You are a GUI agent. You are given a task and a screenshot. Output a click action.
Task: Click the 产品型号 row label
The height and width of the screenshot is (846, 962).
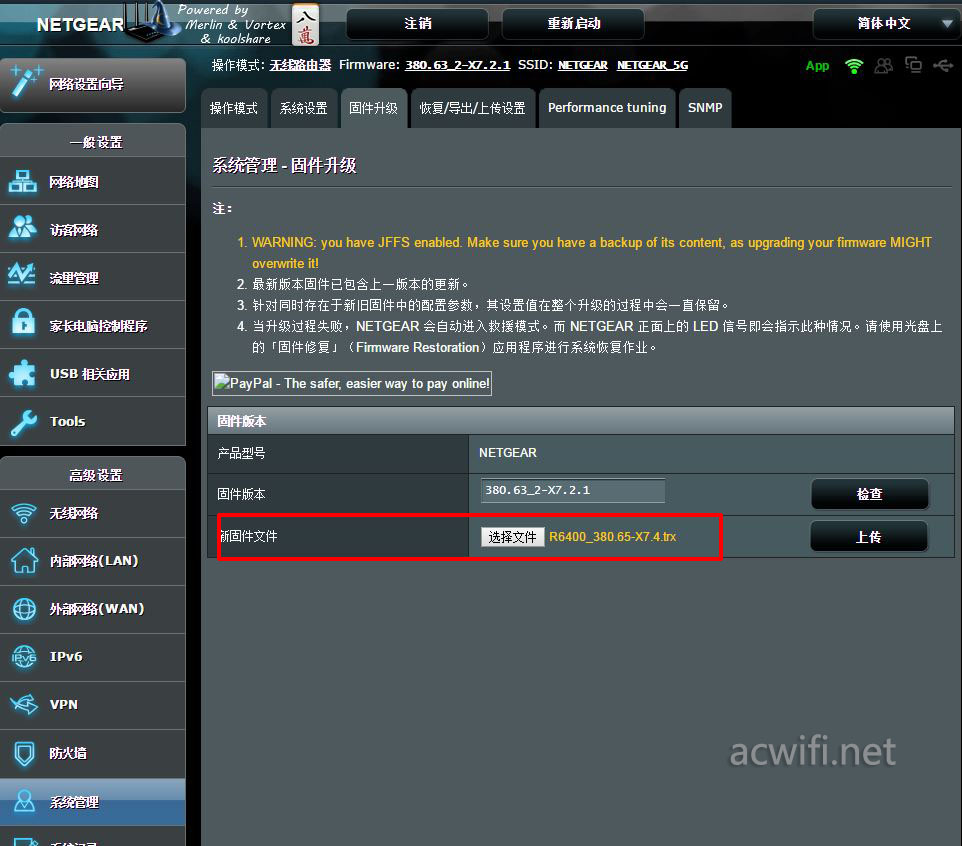coord(241,453)
